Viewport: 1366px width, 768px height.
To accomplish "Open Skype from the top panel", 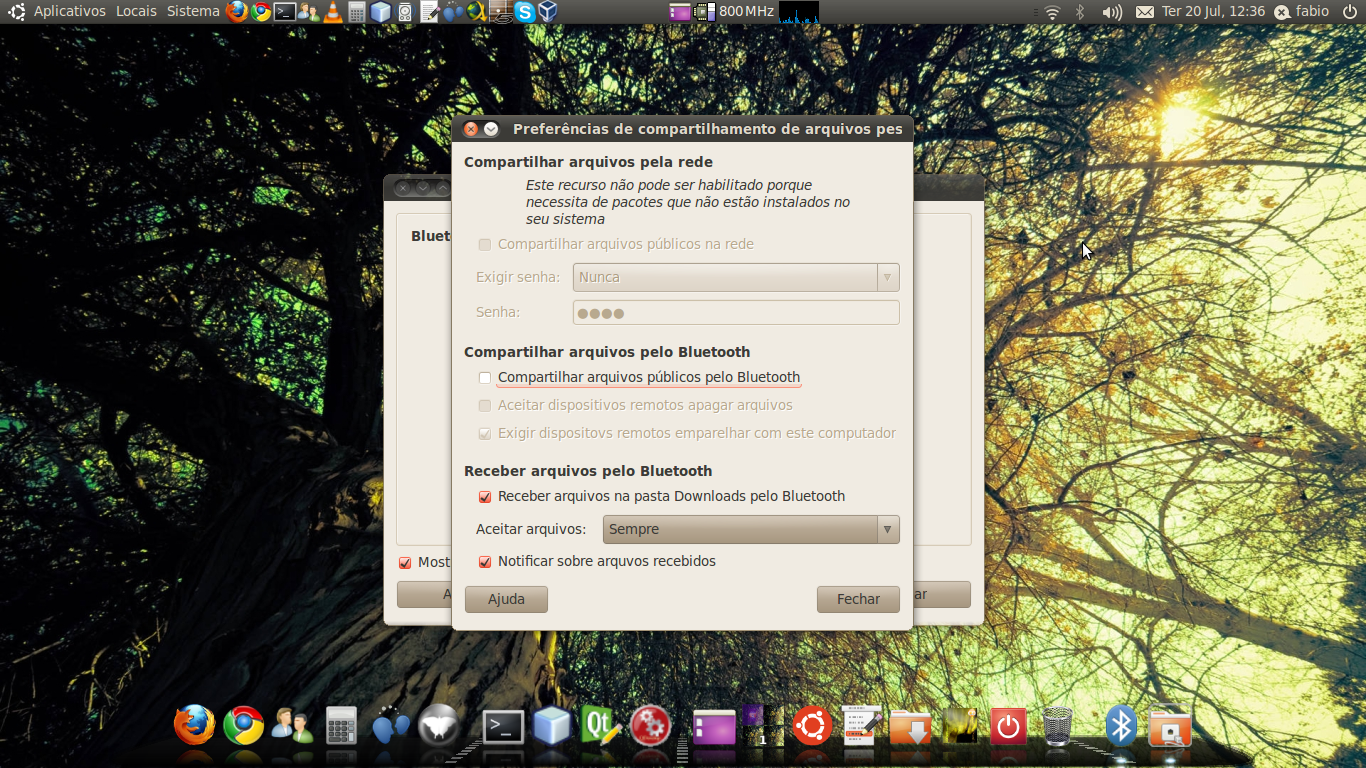I will coord(525,12).
